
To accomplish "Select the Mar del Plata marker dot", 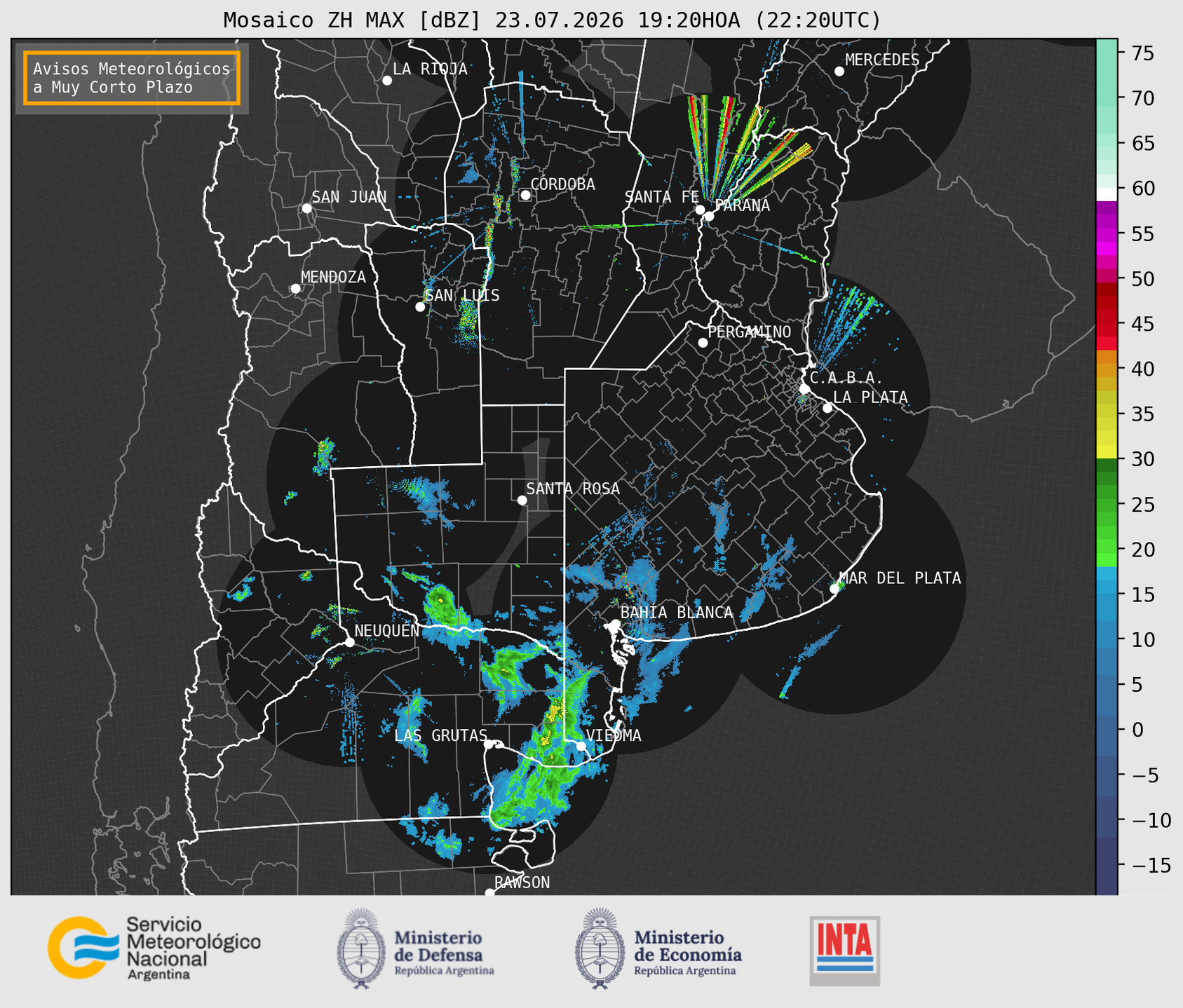I will [x=834, y=589].
